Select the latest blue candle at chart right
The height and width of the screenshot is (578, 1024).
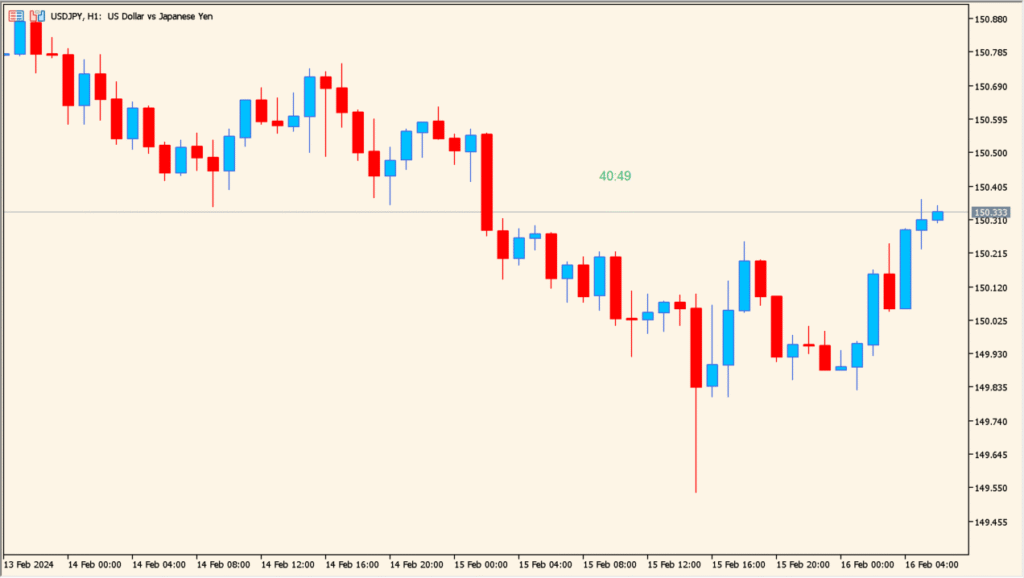[x=938, y=215]
